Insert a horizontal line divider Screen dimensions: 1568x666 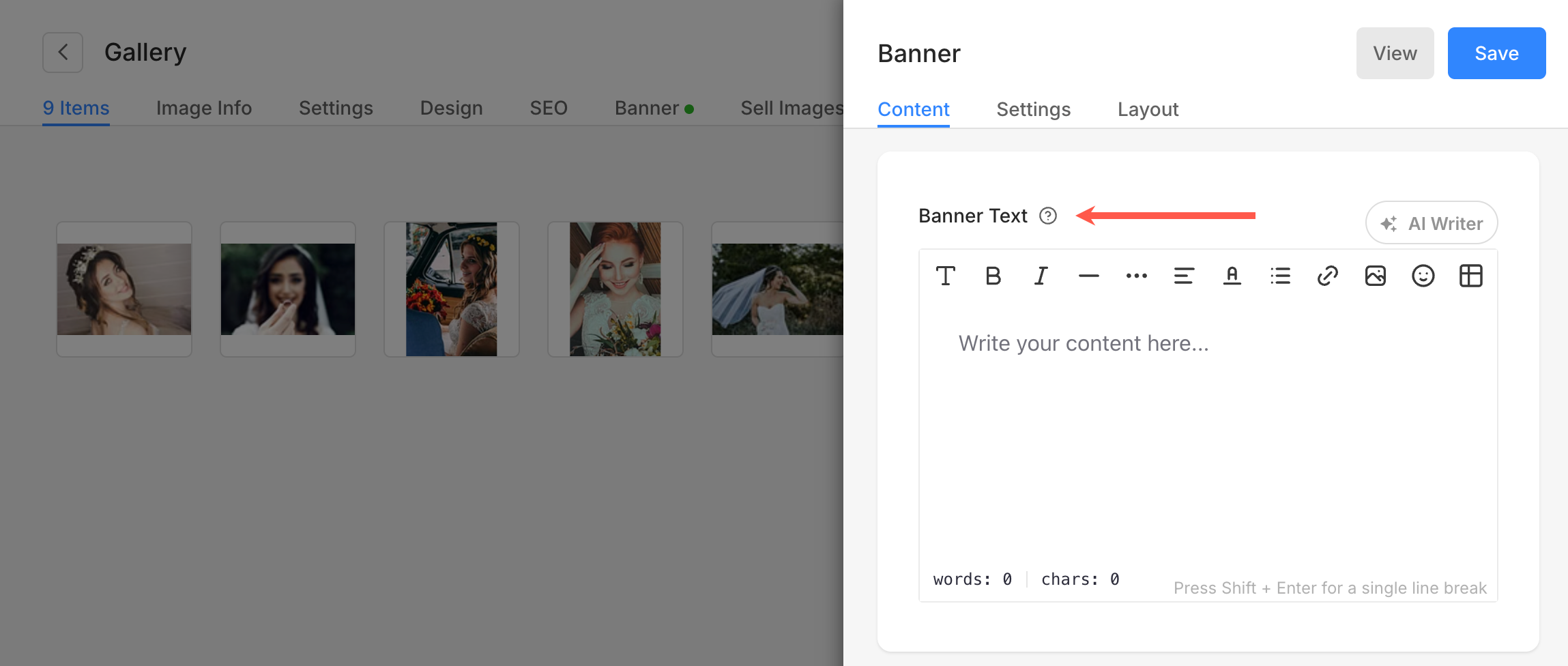point(1088,276)
